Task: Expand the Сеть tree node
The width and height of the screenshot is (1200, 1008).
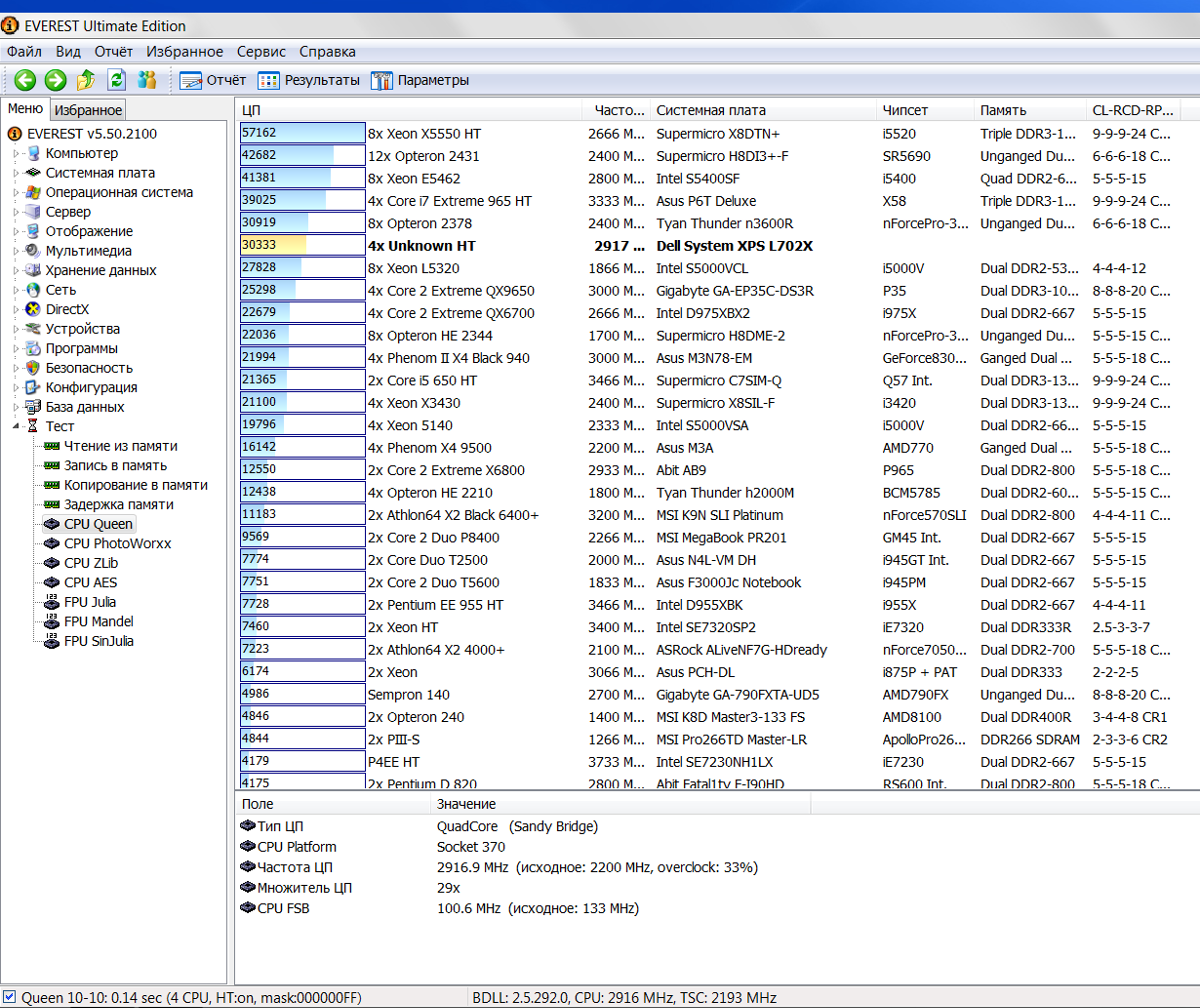Action: tap(16, 290)
